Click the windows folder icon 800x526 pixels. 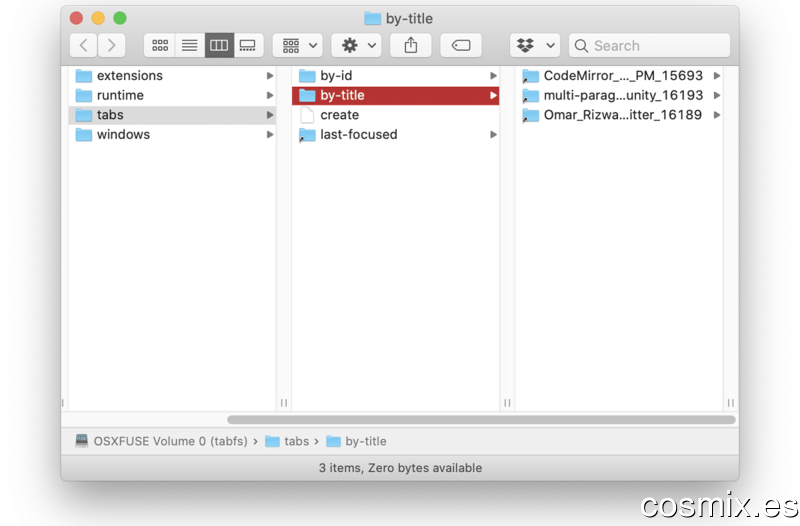pos(84,135)
